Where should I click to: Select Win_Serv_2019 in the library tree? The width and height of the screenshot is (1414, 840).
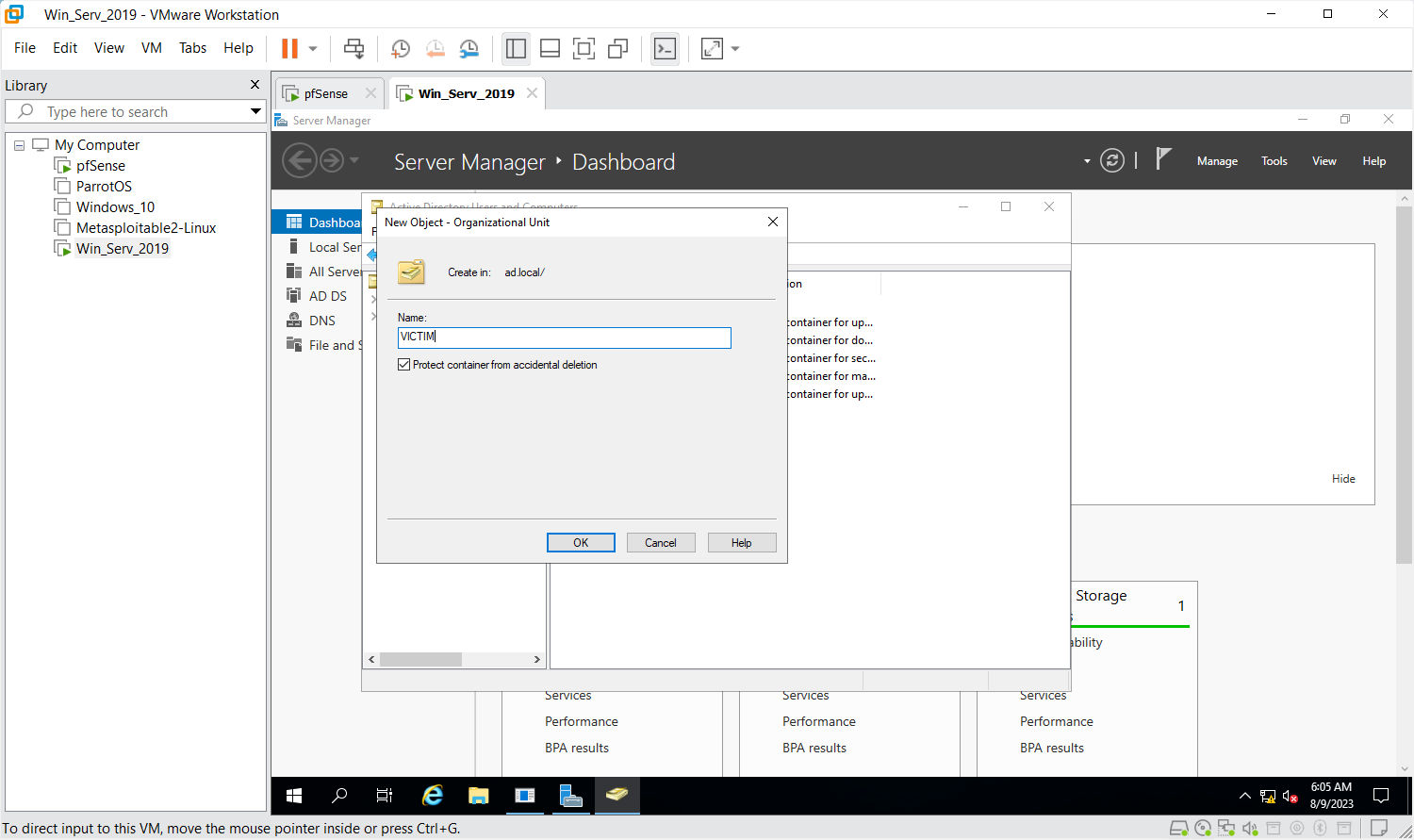coord(123,249)
